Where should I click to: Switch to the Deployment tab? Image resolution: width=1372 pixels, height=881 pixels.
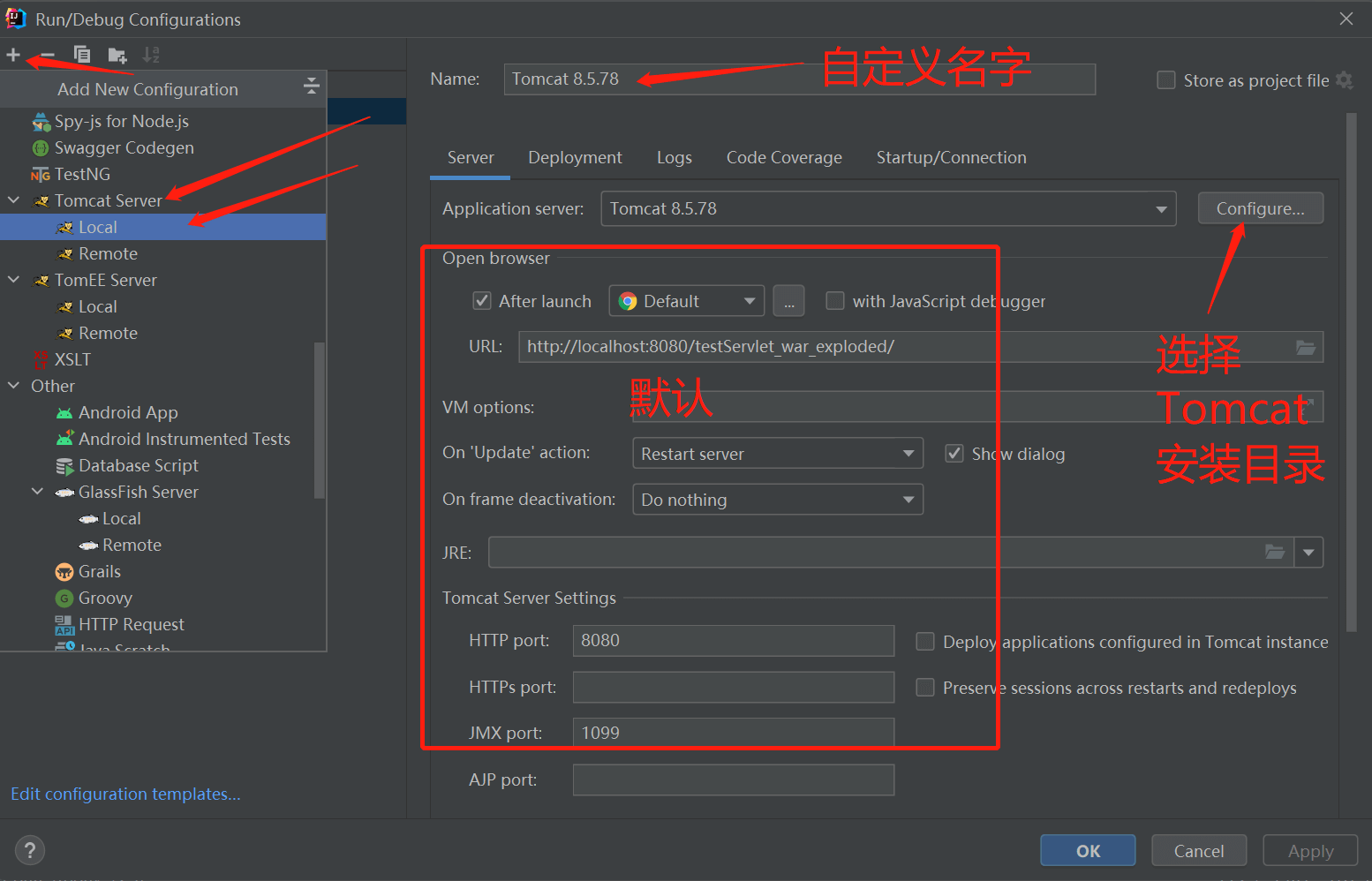pyautogui.click(x=575, y=158)
